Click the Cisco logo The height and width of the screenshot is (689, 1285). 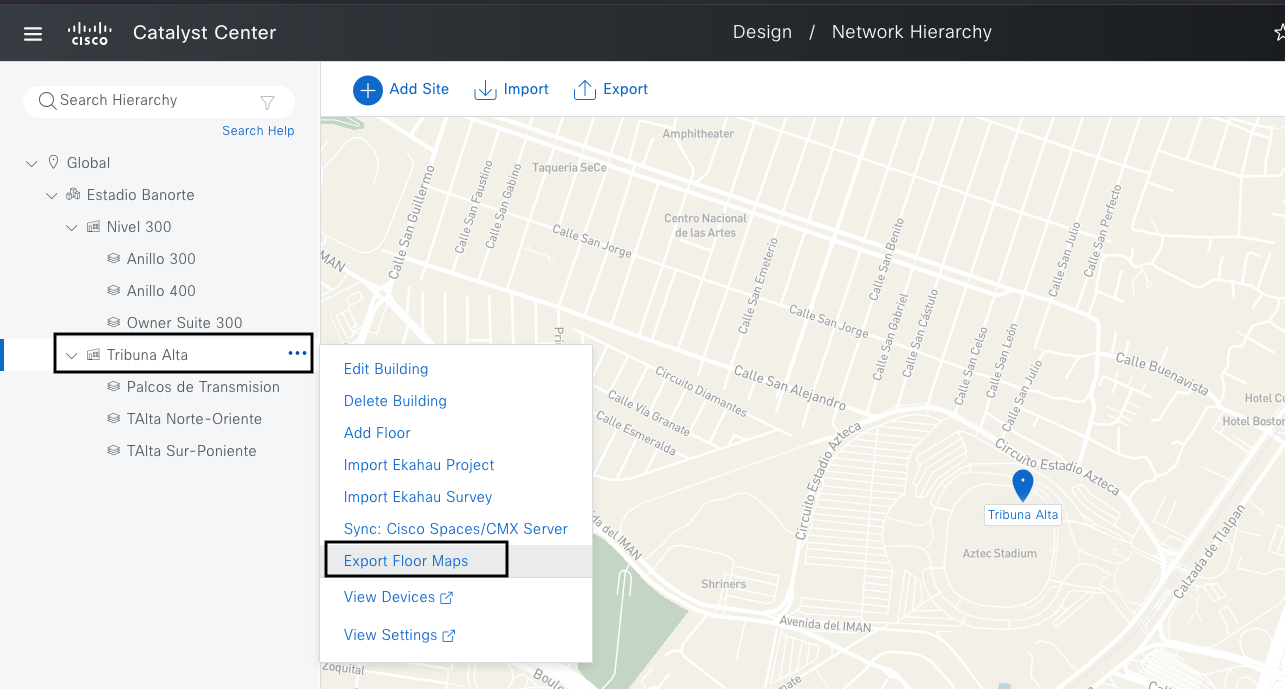point(89,34)
